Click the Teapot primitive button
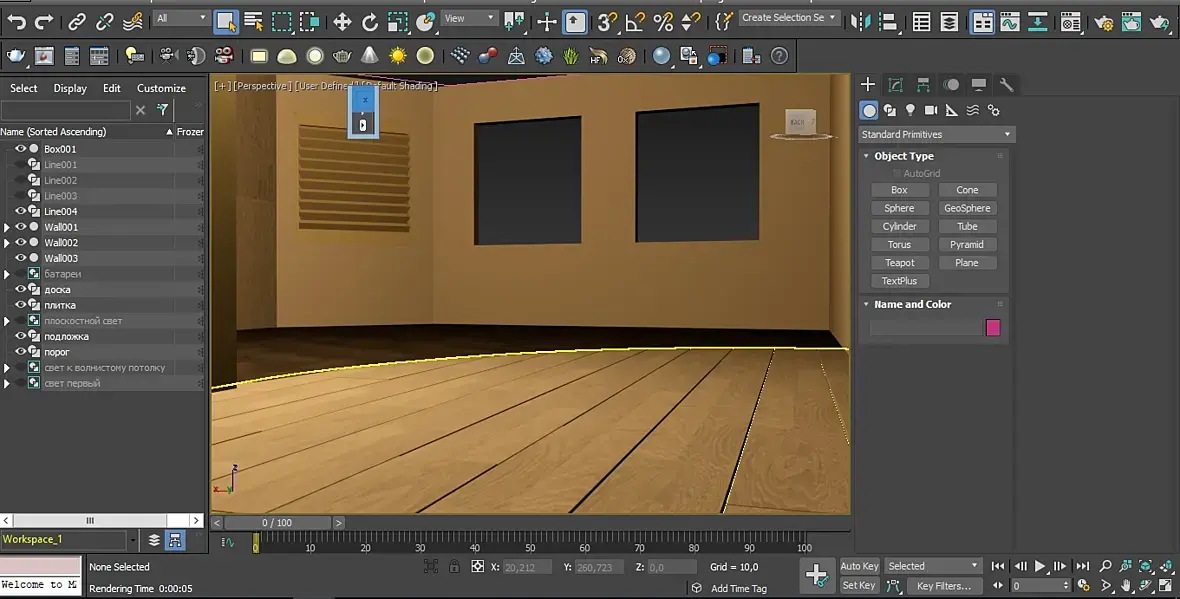Screen dimensions: 1180x599 899,263
